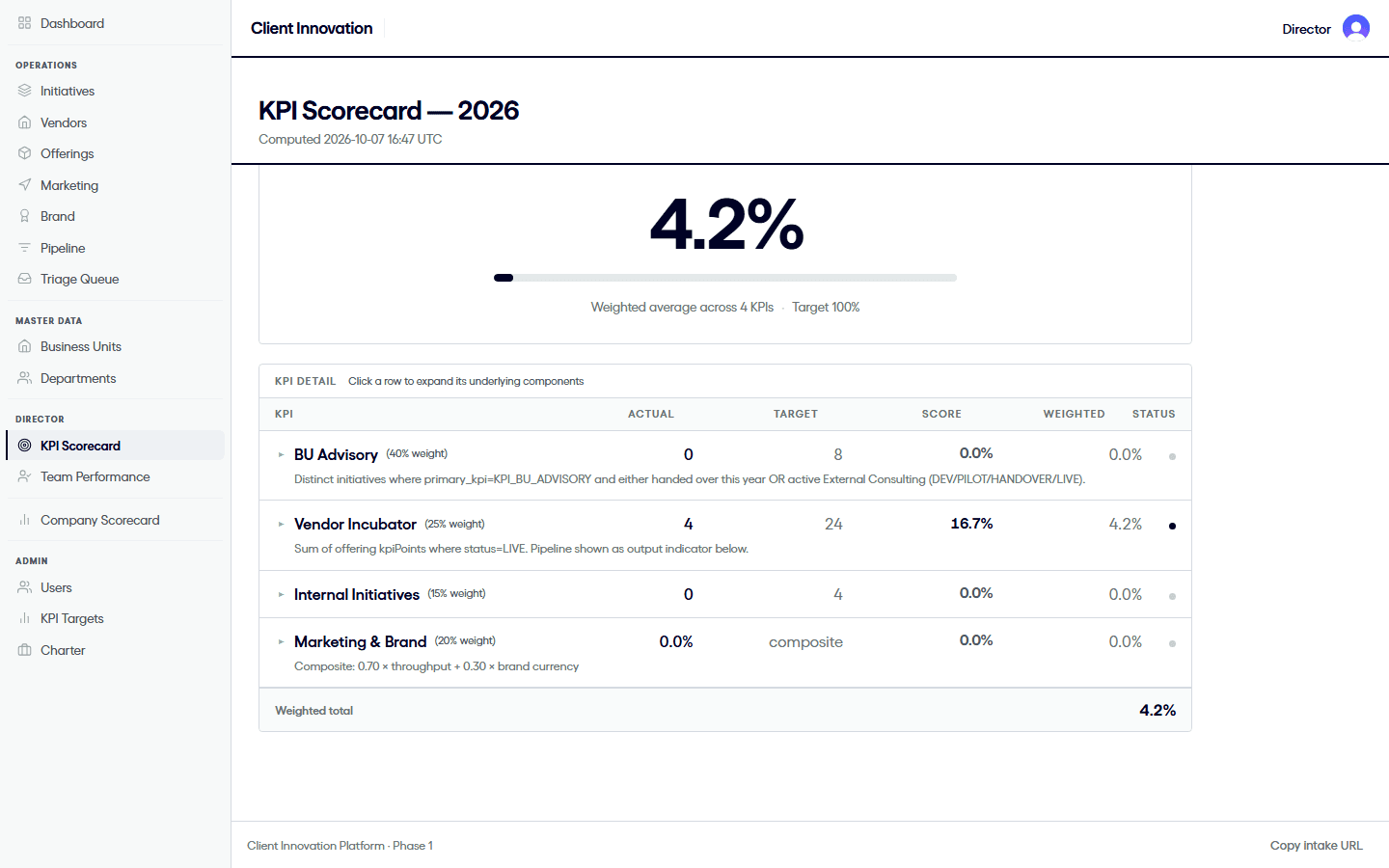
Task: Navigate to Company Scorecard
Action: pyautogui.click(x=115, y=520)
